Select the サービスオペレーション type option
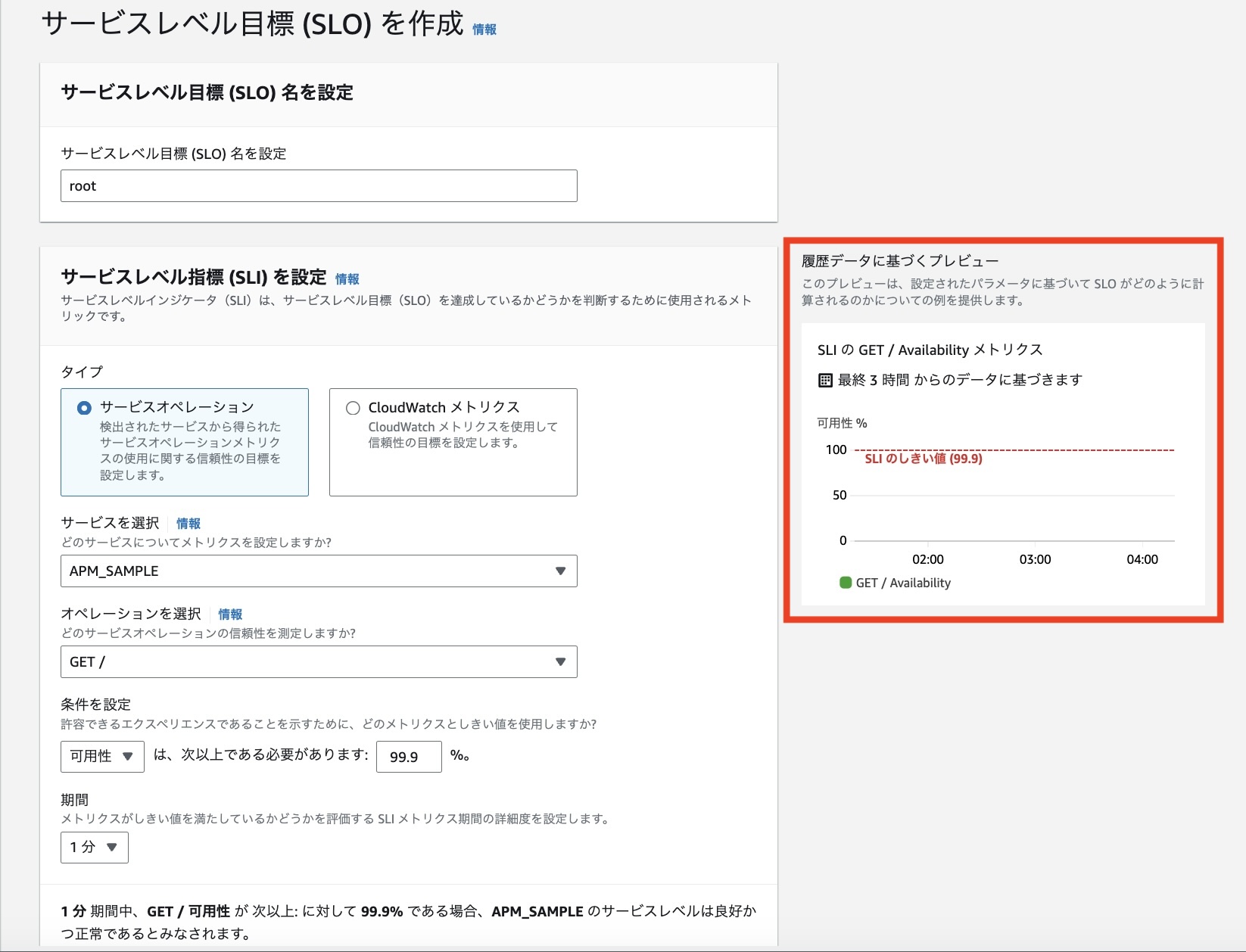Viewport: 1246px width, 952px height. (184, 443)
